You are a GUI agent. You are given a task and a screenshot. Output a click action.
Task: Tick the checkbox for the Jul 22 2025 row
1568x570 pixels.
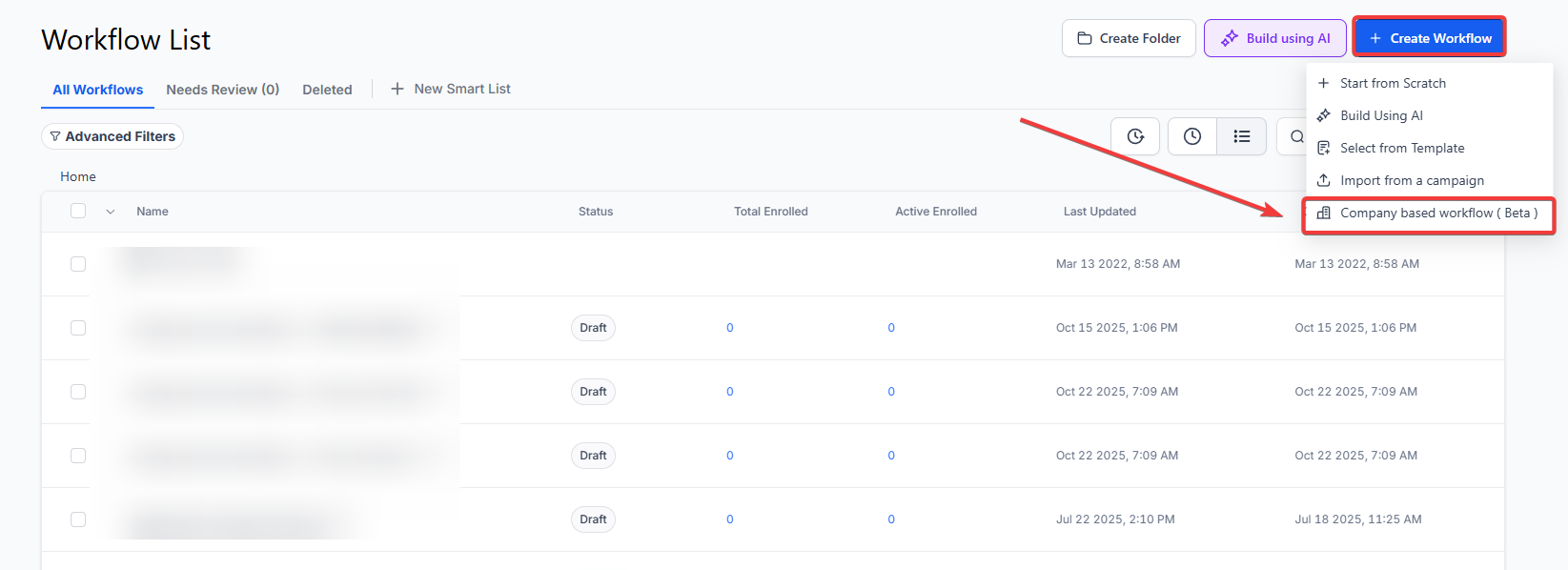tap(78, 519)
